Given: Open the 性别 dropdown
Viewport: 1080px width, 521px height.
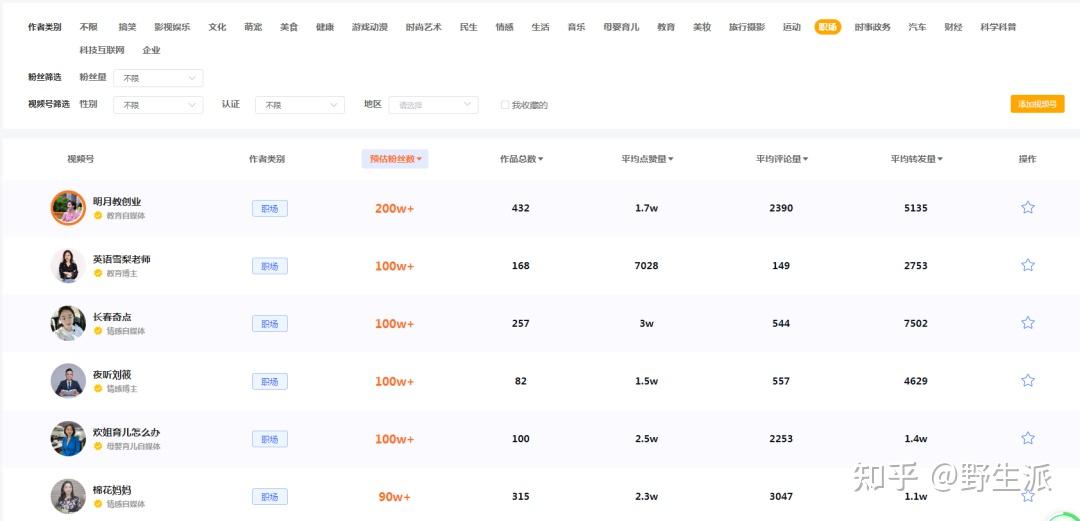Looking at the screenshot, I should click(158, 105).
